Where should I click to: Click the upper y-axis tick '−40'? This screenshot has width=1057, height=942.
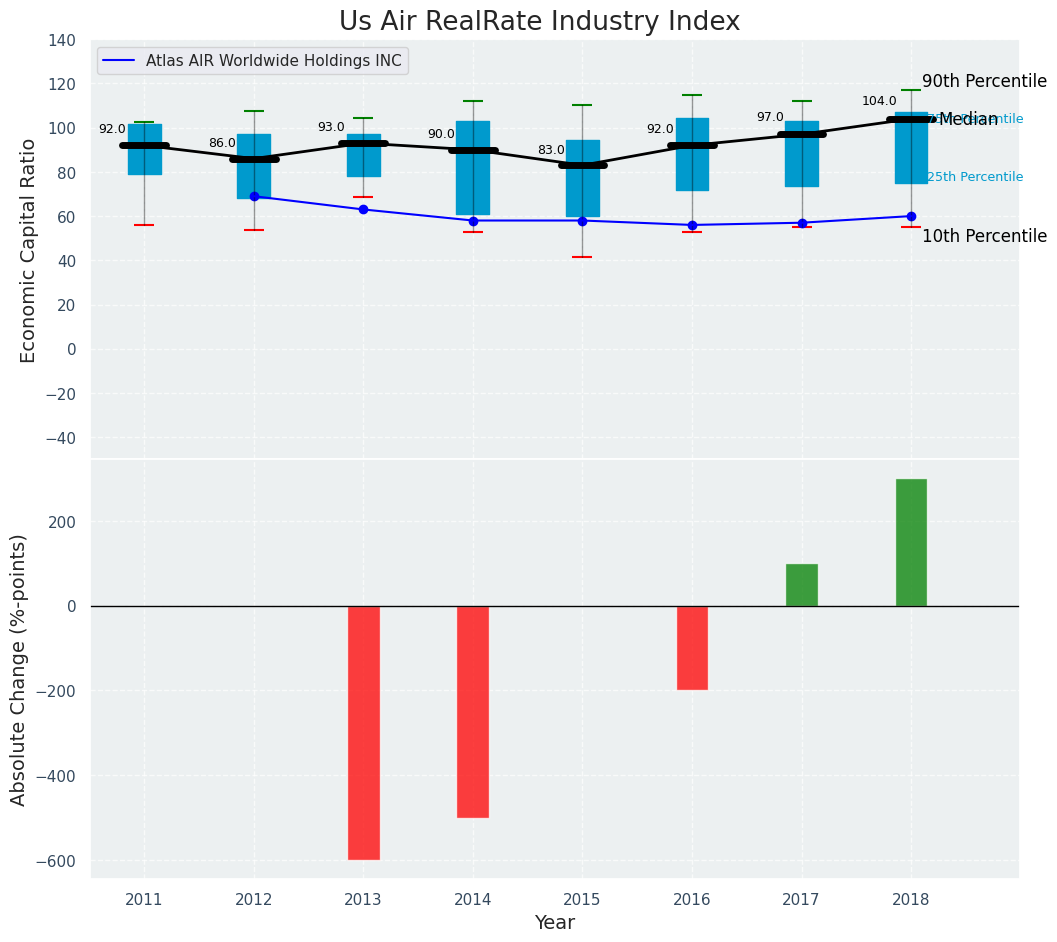point(61,438)
